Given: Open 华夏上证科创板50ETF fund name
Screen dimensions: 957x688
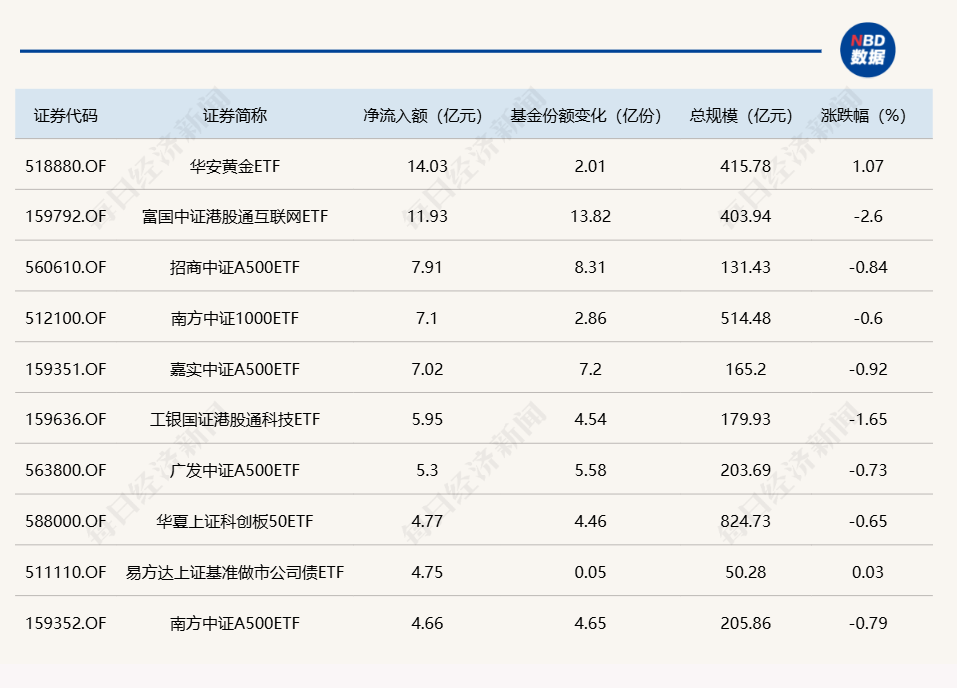Looking at the screenshot, I should tap(235, 521).
